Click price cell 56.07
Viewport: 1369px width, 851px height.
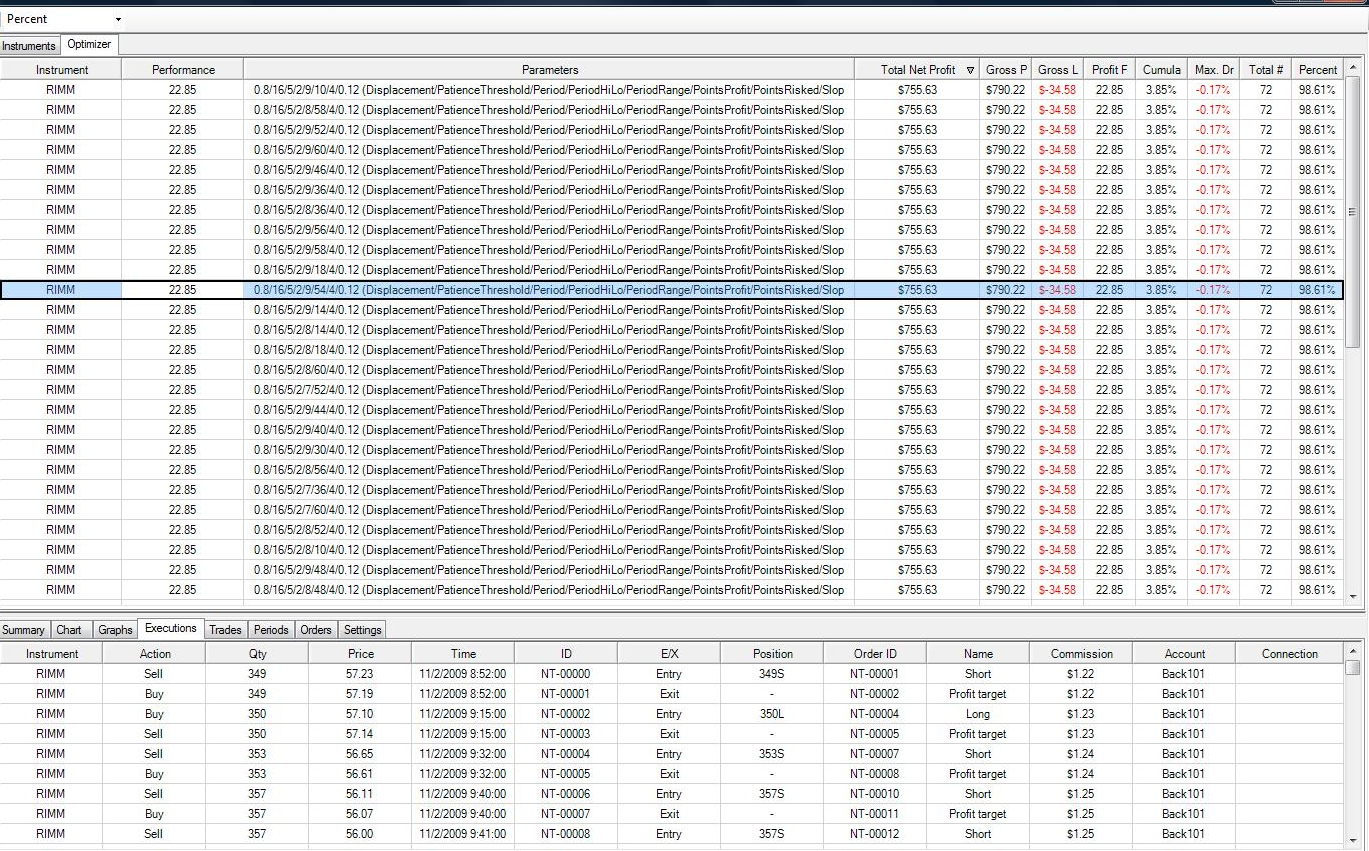(x=360, y=814)
